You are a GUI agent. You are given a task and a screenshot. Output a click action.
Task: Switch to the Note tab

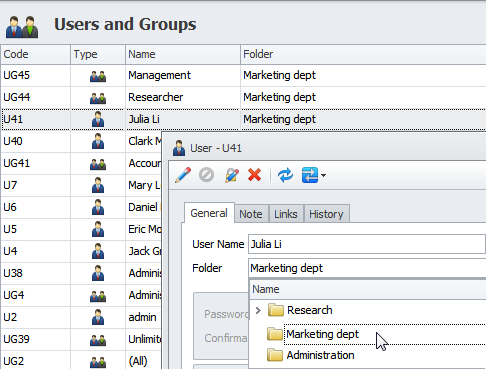point(251,214)
